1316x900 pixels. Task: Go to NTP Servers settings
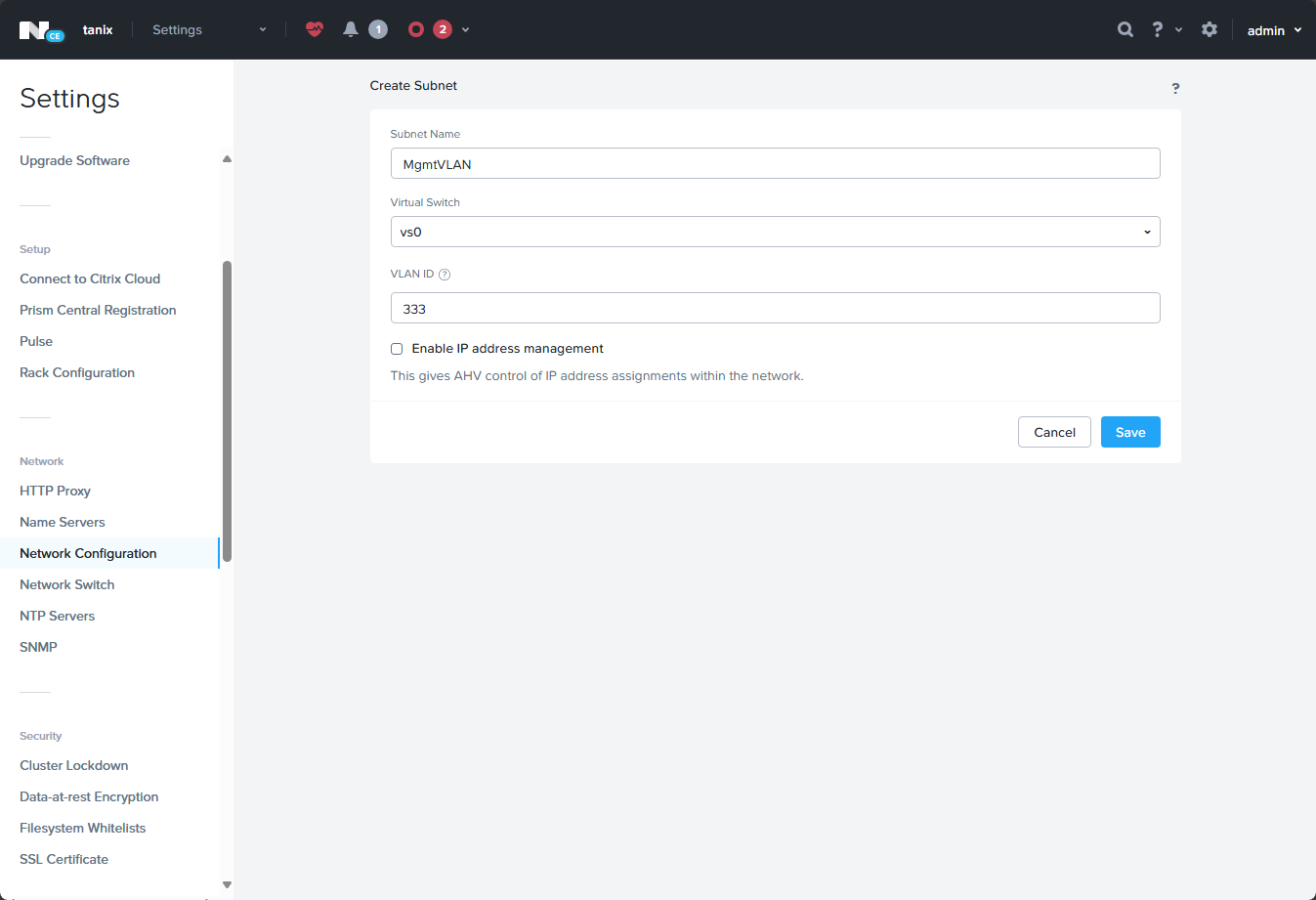(57, 616)
